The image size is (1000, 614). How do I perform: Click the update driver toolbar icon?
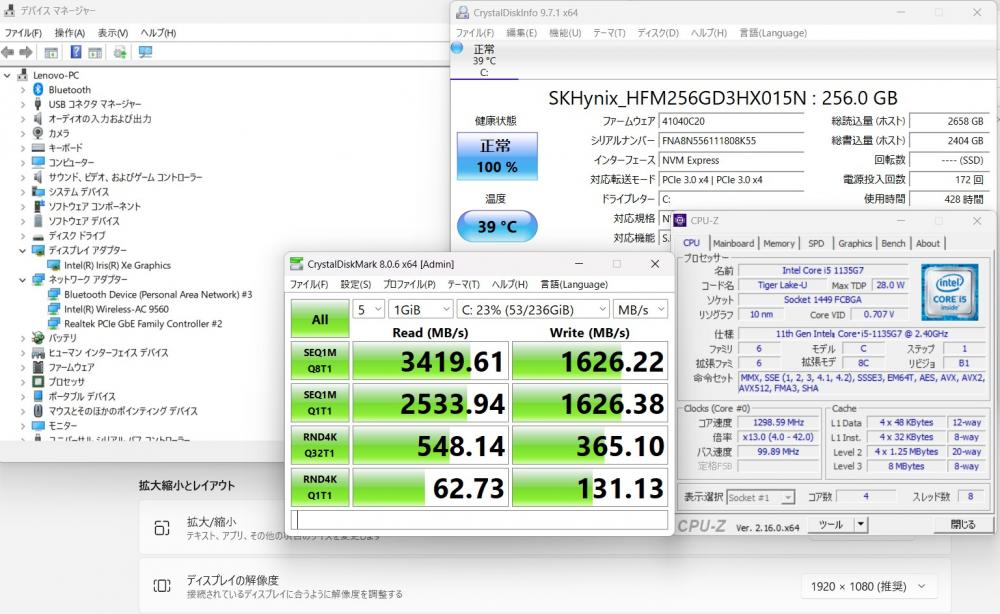point(120,52)
